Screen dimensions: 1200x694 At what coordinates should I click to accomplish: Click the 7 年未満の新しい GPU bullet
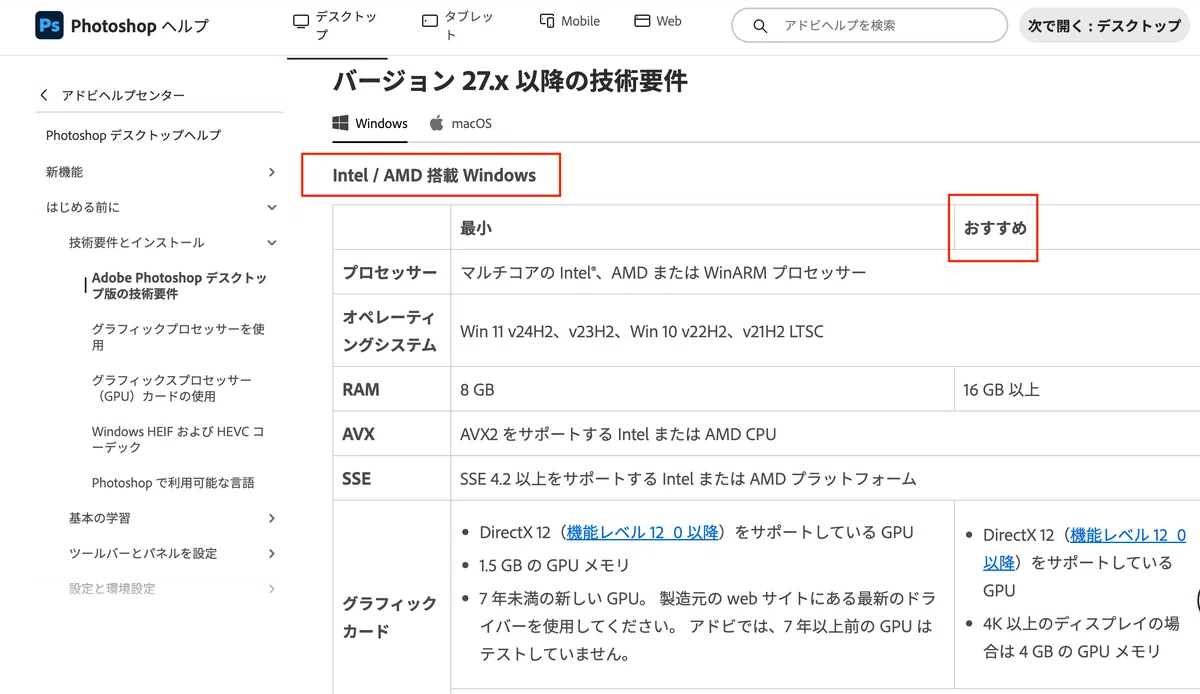pyautogui.click(x=708, y=627)
